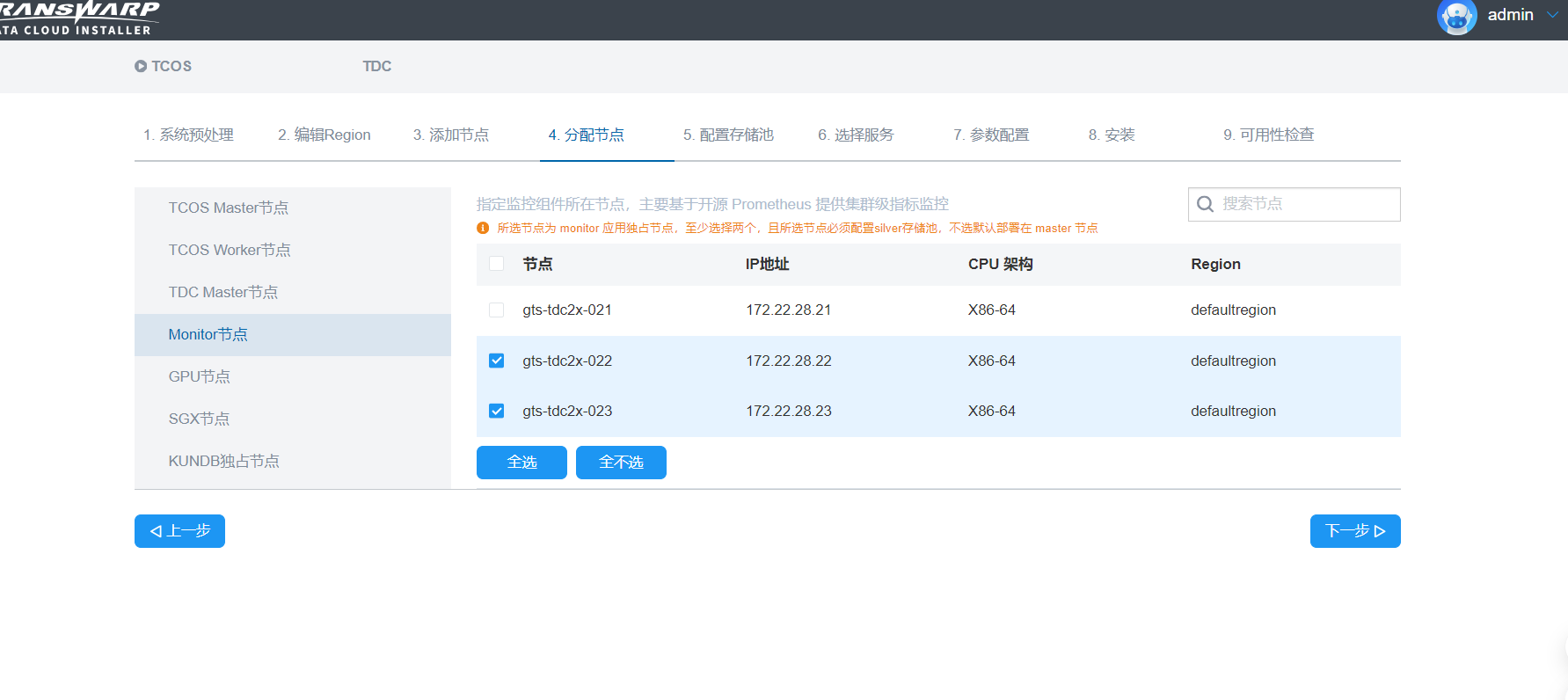Click X86-64 in gts-tdc2x-022 row
The image size is (1568, 700).
[x=992, y=361]
